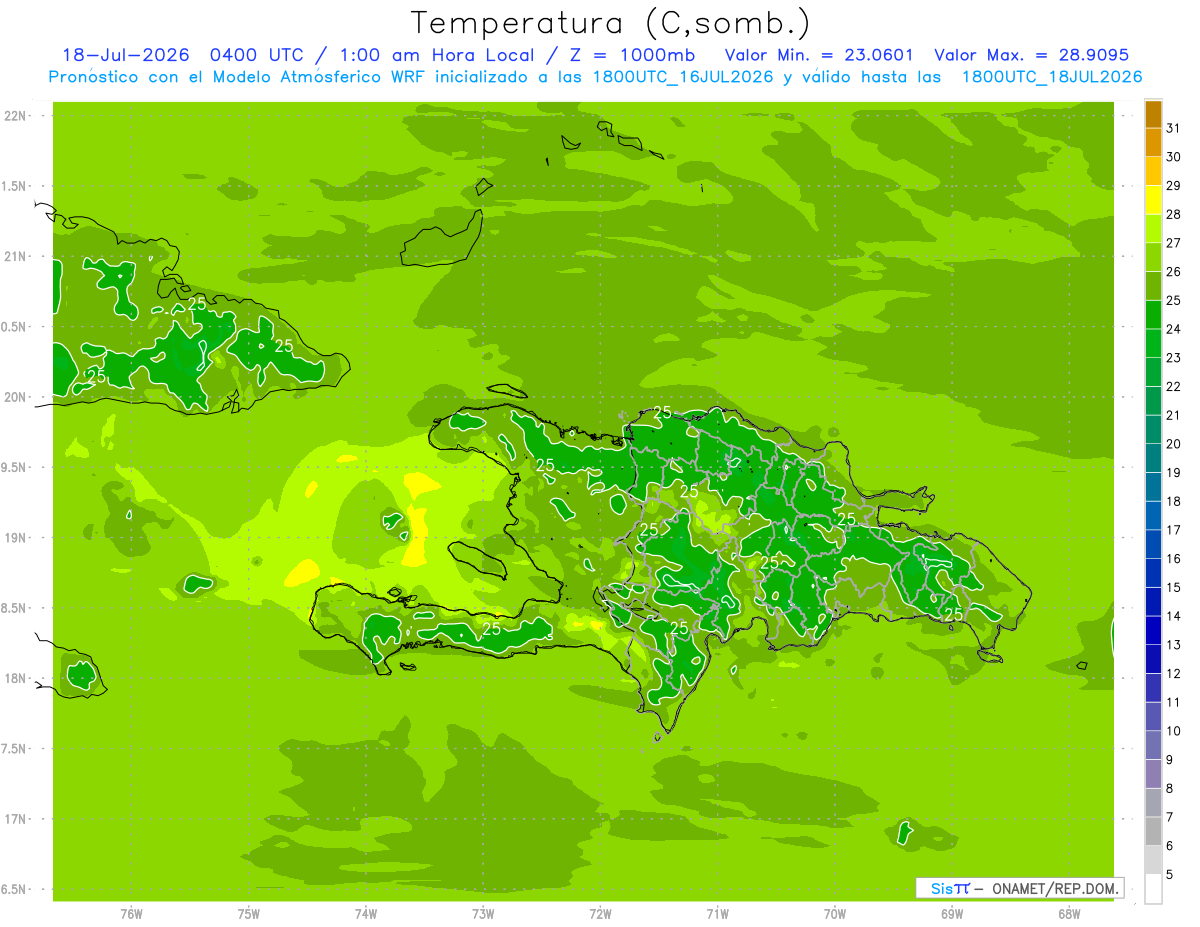
Task: Click the '72W' longitude axis label
Action: pos(600,914)
